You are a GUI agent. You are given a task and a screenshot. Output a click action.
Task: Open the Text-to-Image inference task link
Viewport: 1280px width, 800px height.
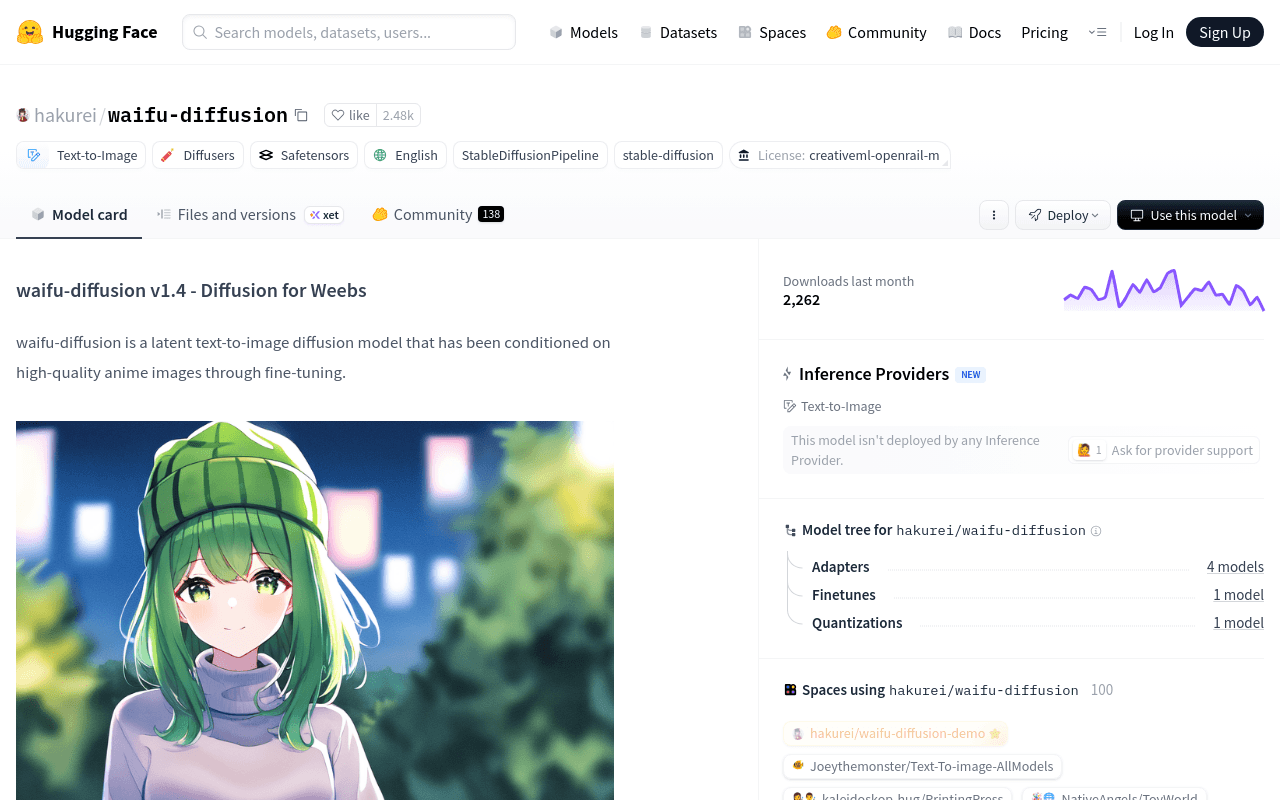[x=832, y=406]
